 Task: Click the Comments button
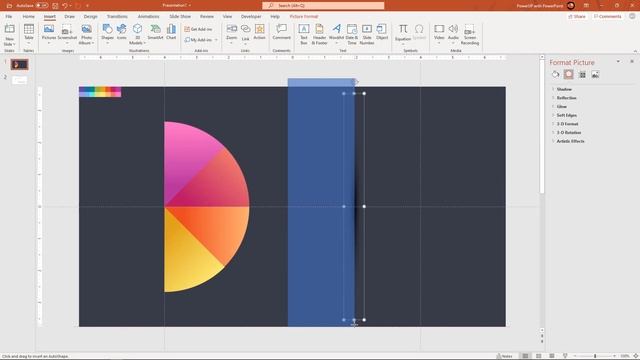pyautogui.click(x=607, y=17)
